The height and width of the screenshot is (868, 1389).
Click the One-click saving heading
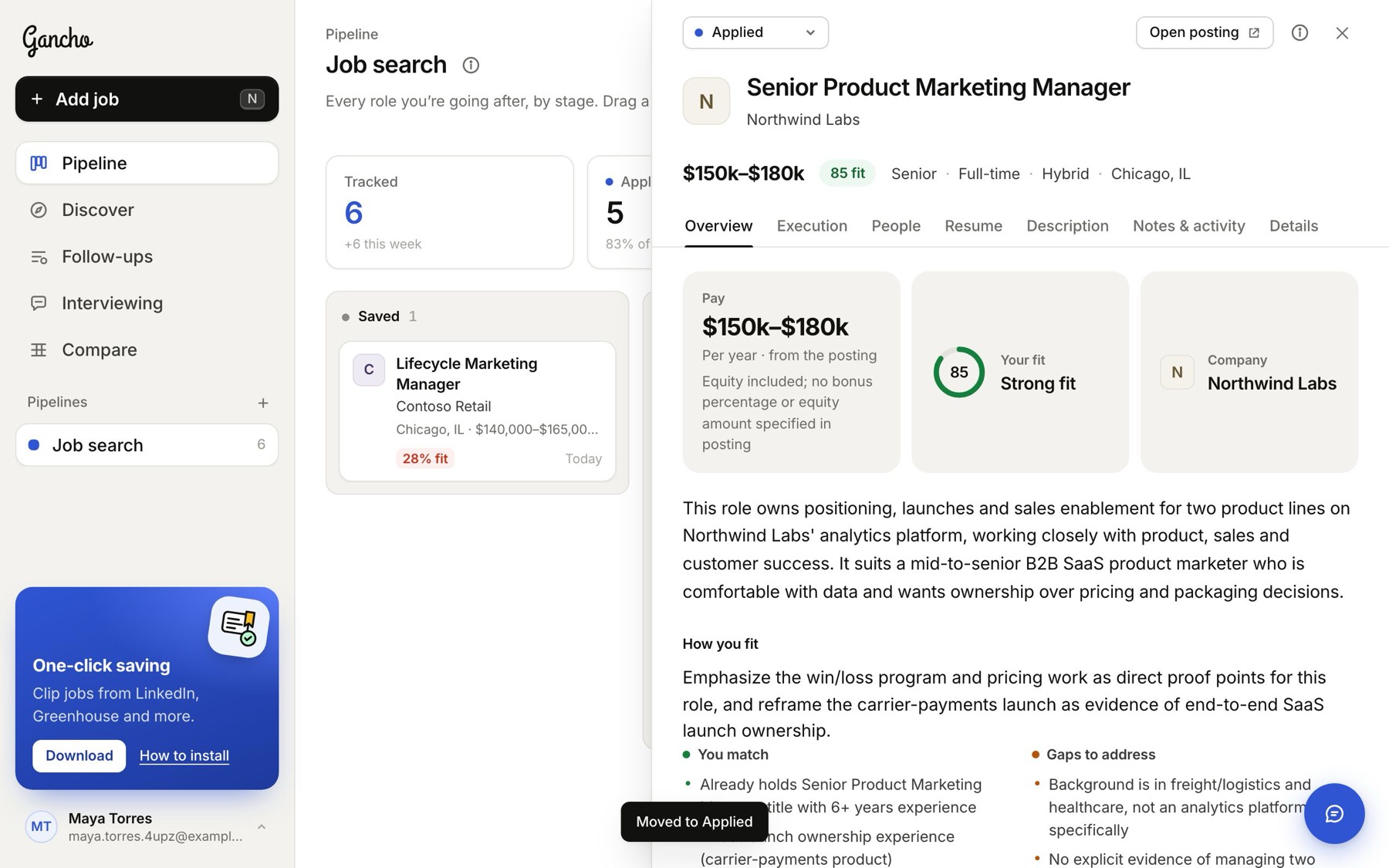point(101,665)
